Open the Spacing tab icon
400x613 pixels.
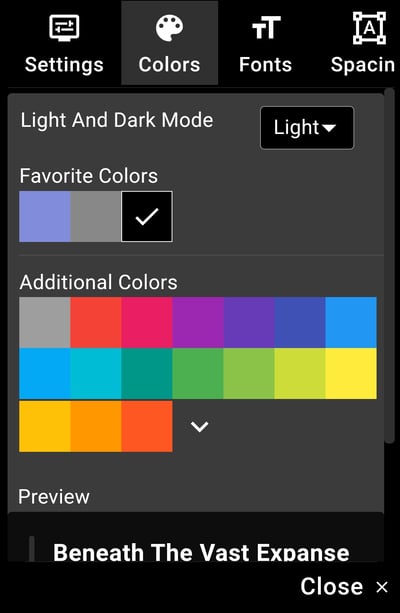click(369, 28)
